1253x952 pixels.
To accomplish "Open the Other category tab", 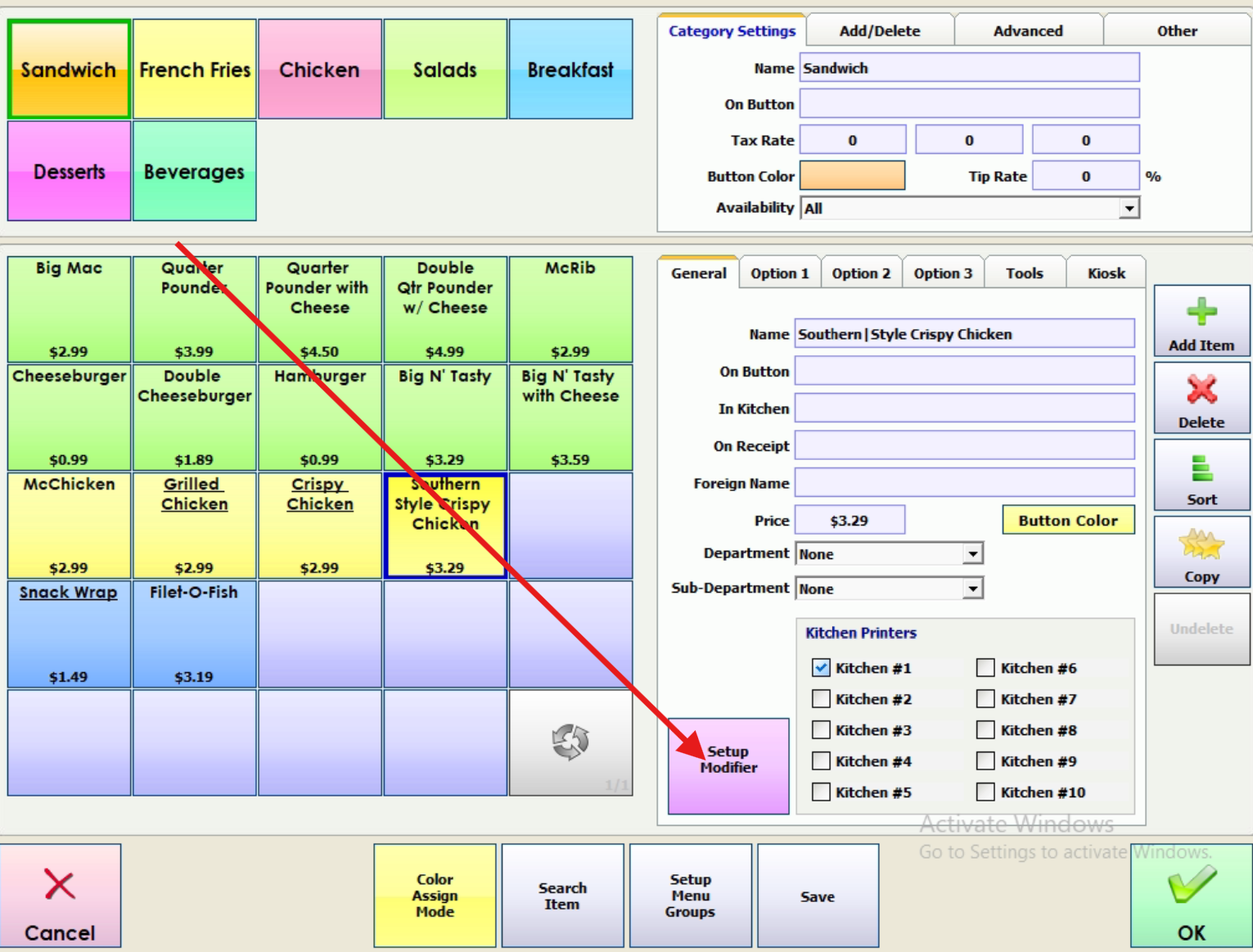I will pos(1177,31).
